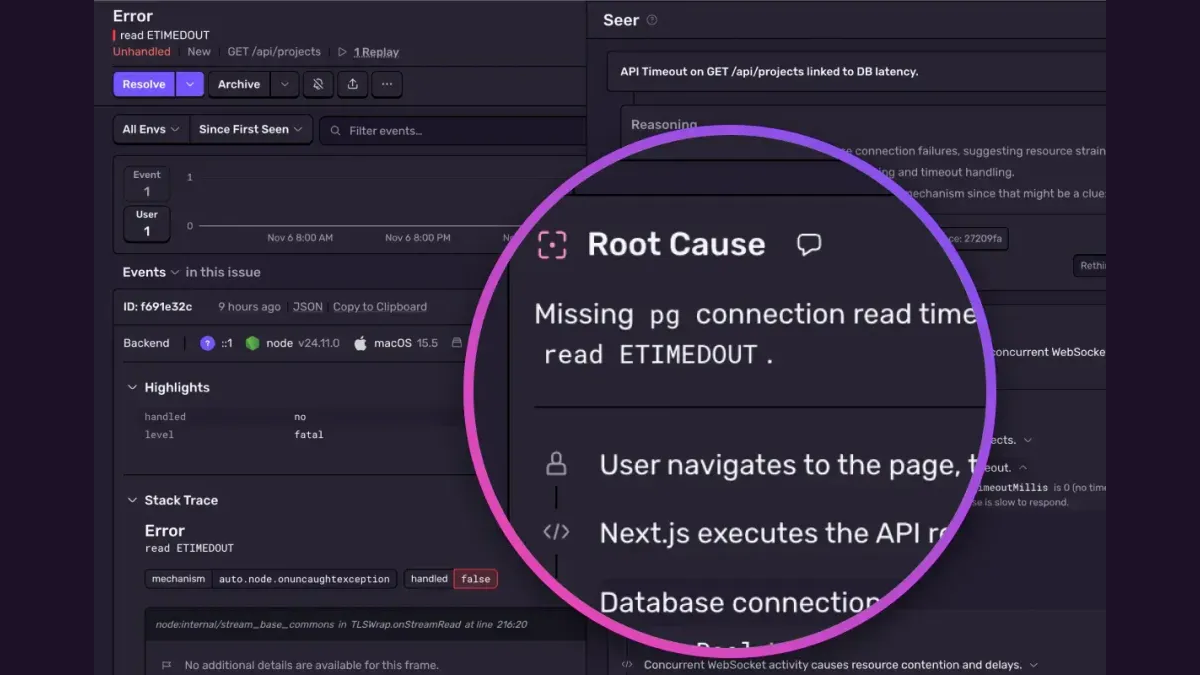The height and width of the screenshot is (675, 1200).
Task: Click the Filter events search field
Action: [x=453, y=131]
